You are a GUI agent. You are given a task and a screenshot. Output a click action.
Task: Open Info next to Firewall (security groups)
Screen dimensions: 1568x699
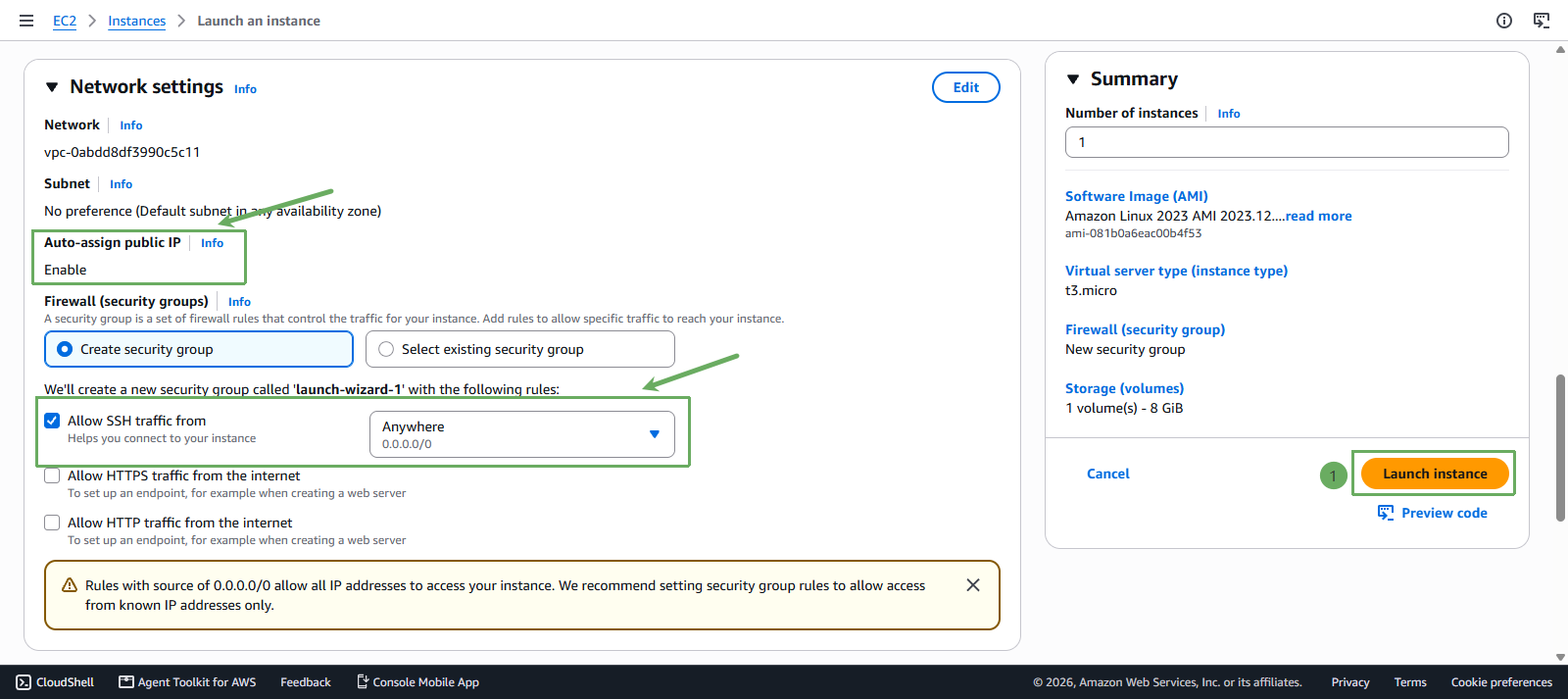240,302
